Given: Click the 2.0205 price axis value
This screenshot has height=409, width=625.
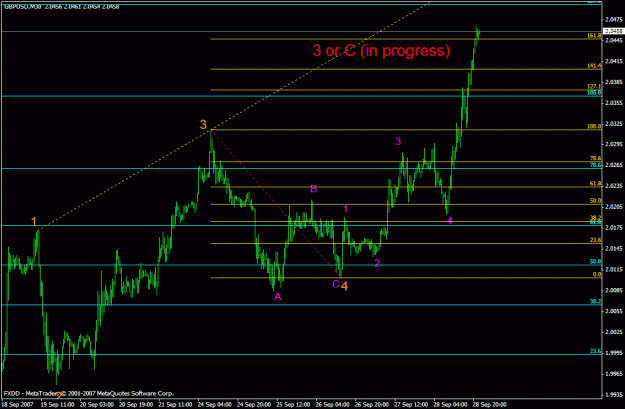Looking at the screenshot, I should click(614, 206).
